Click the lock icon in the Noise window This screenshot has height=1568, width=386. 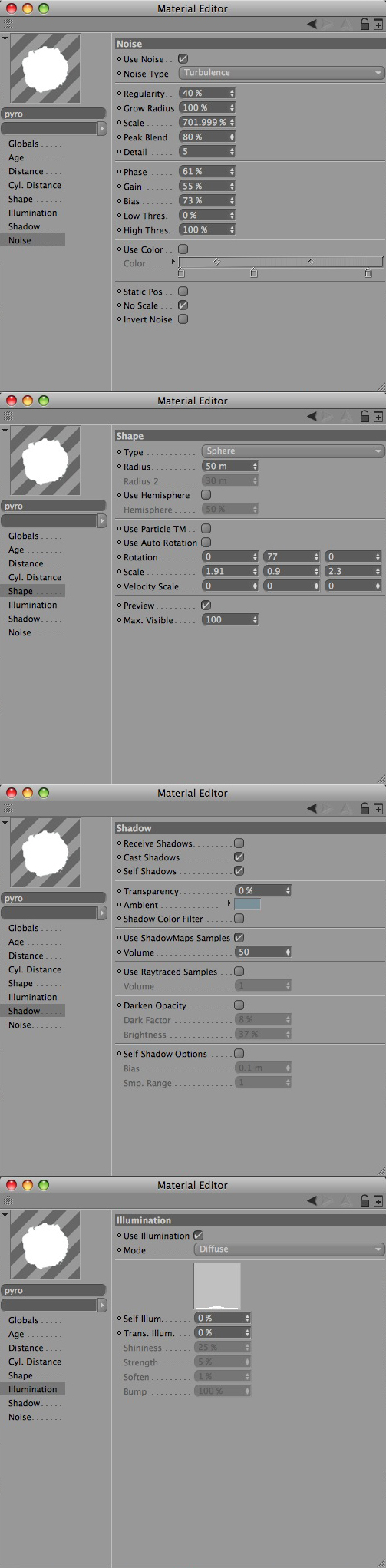(x=365, y=25)
